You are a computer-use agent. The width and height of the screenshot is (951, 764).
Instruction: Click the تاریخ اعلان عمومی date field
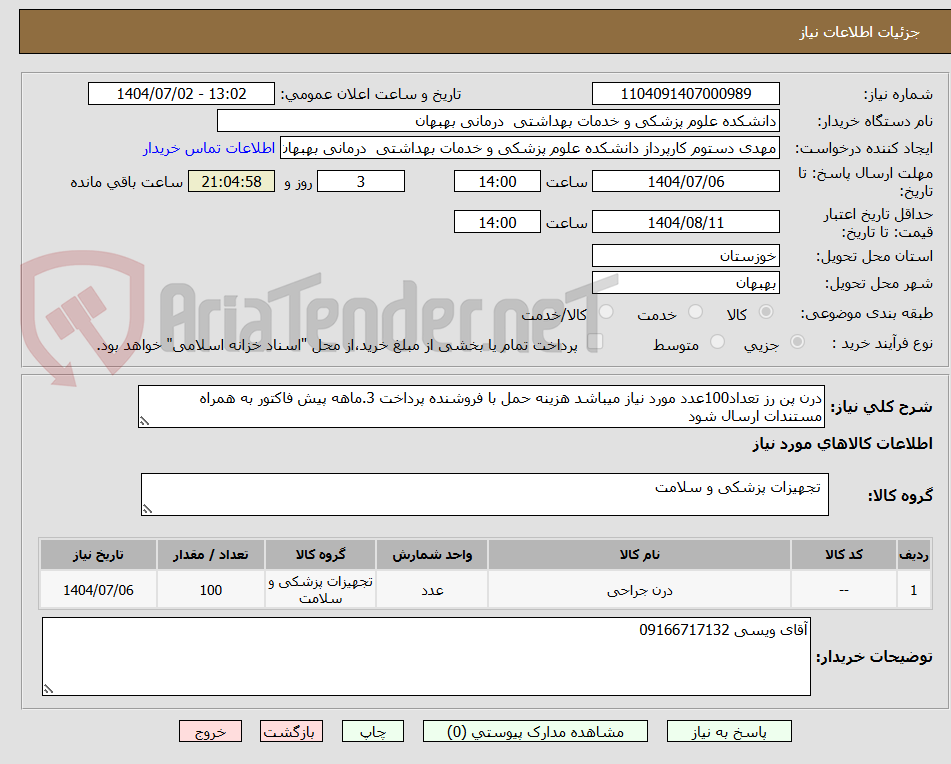tap(180, 93)
